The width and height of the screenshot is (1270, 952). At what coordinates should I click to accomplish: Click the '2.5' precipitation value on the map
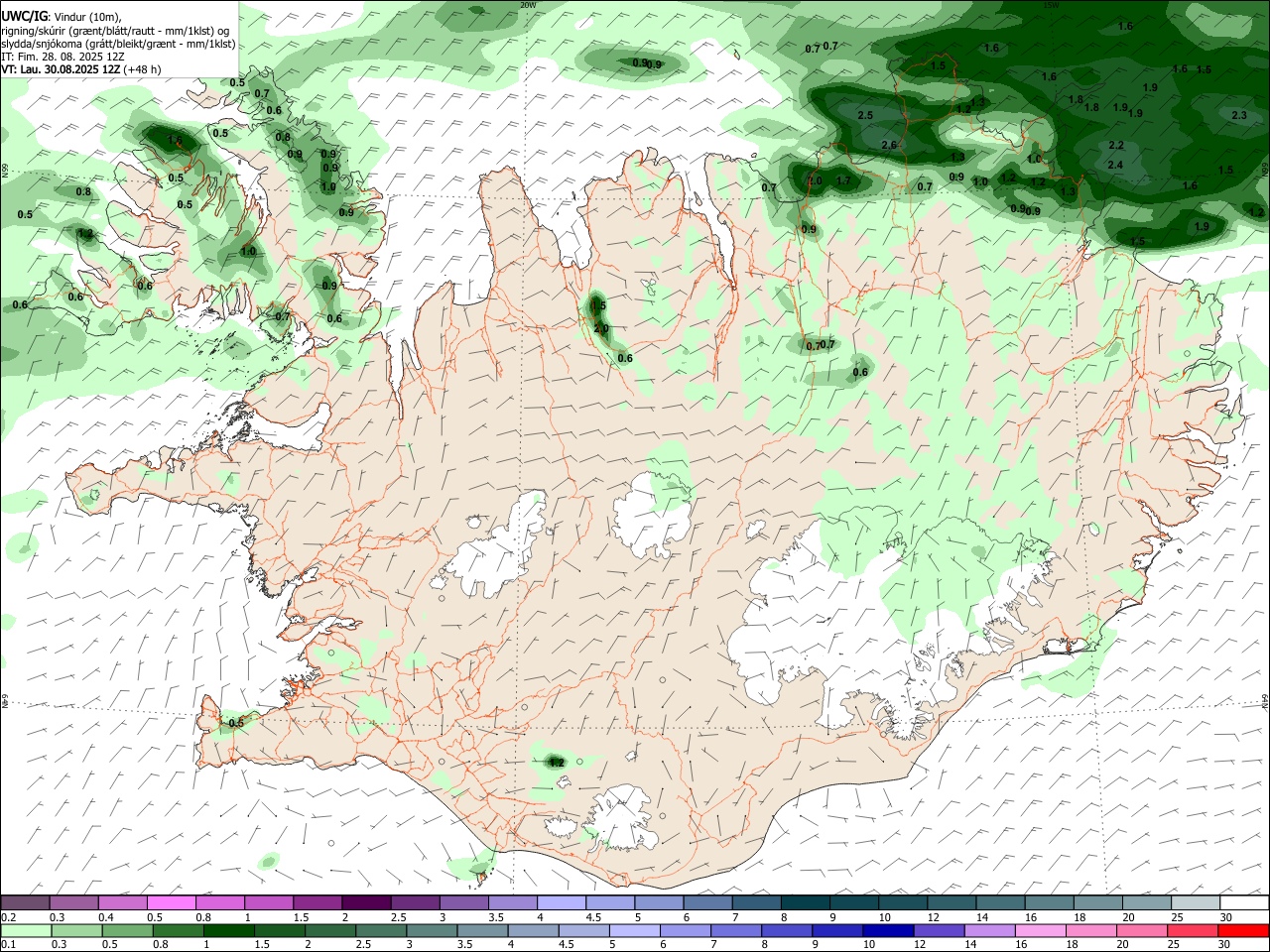pos(865,116)
